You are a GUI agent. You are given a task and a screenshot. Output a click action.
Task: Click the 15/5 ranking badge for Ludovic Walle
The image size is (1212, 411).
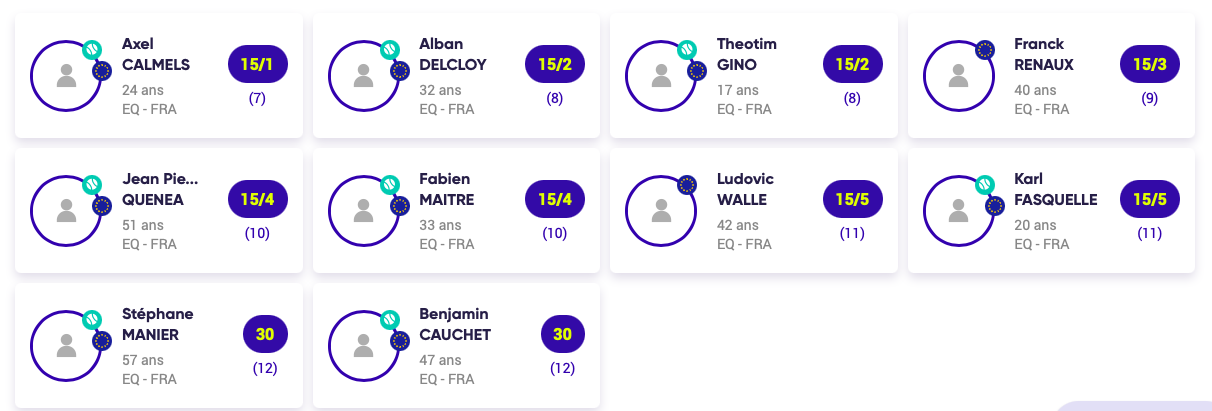pos(853,200)
